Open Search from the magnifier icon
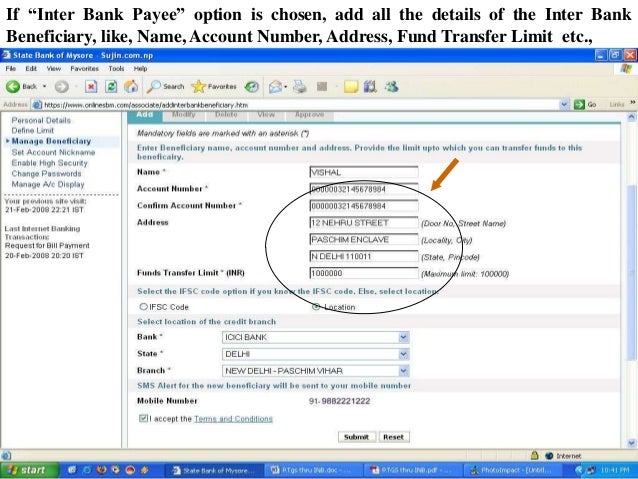The width and height of the screenshot is (638, 479). coord(166,86)
